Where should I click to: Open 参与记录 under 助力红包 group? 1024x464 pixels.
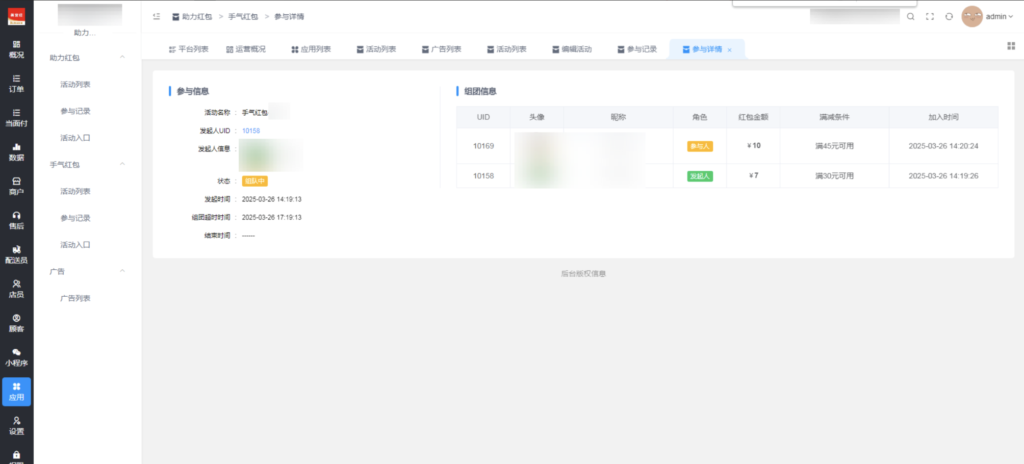click(x=75, y=111)
